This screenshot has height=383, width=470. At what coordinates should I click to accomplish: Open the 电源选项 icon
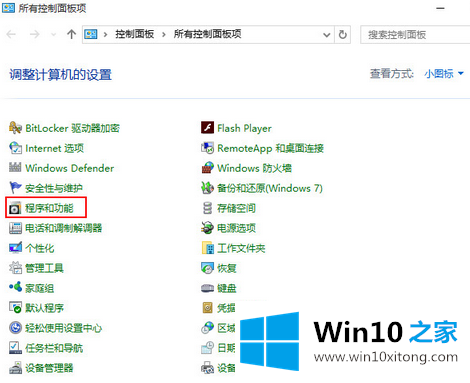[207, 228]
